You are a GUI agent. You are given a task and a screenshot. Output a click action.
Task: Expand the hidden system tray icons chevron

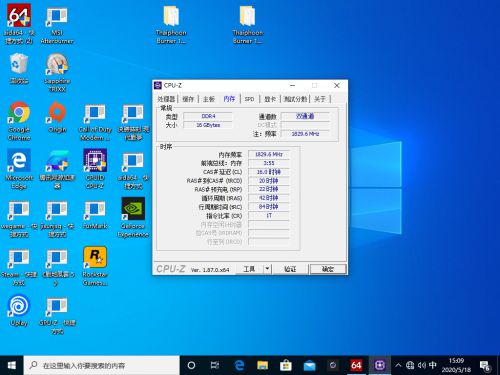tap(398, 365)
